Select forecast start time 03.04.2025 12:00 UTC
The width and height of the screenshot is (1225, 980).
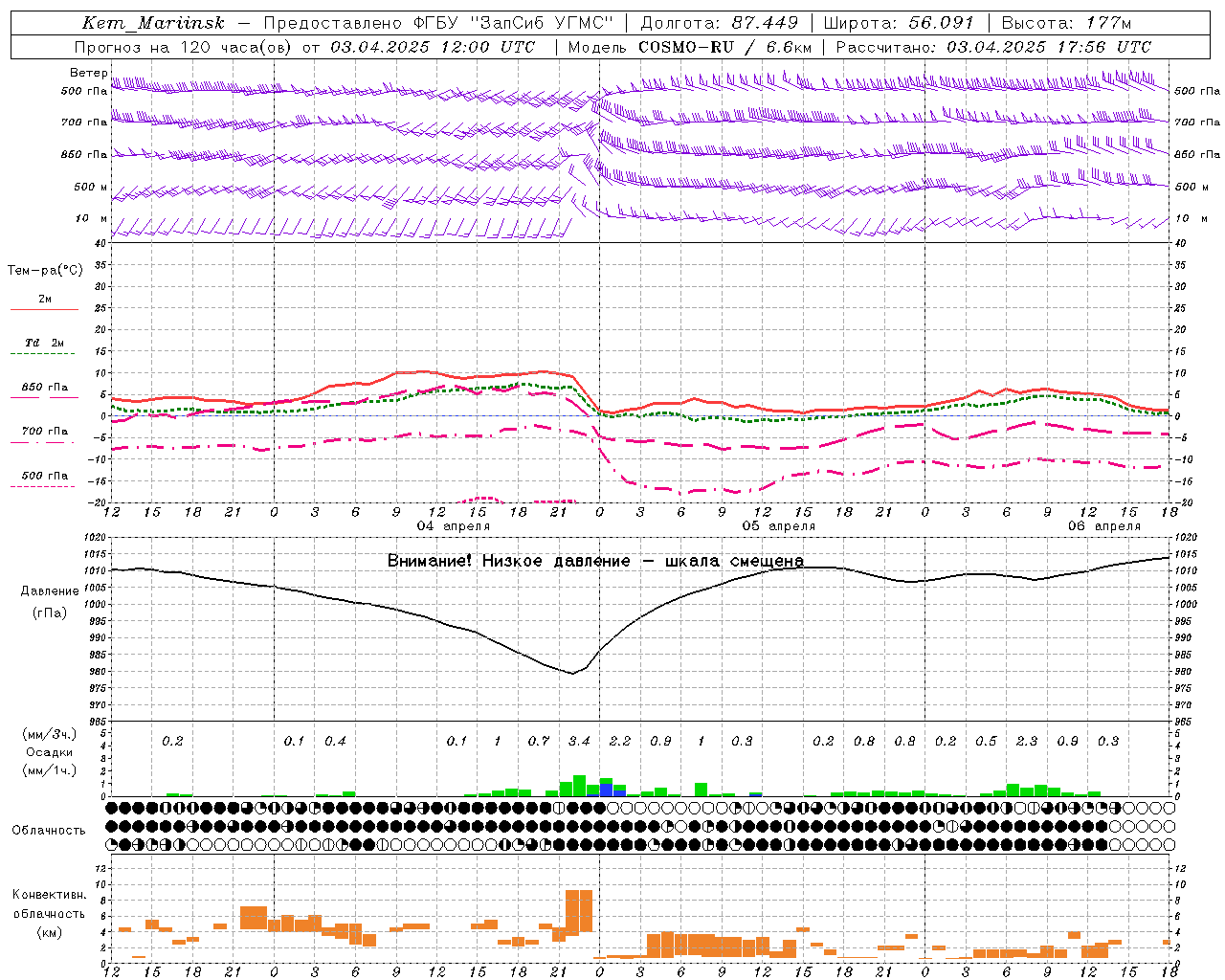click(x=433, y=47)
